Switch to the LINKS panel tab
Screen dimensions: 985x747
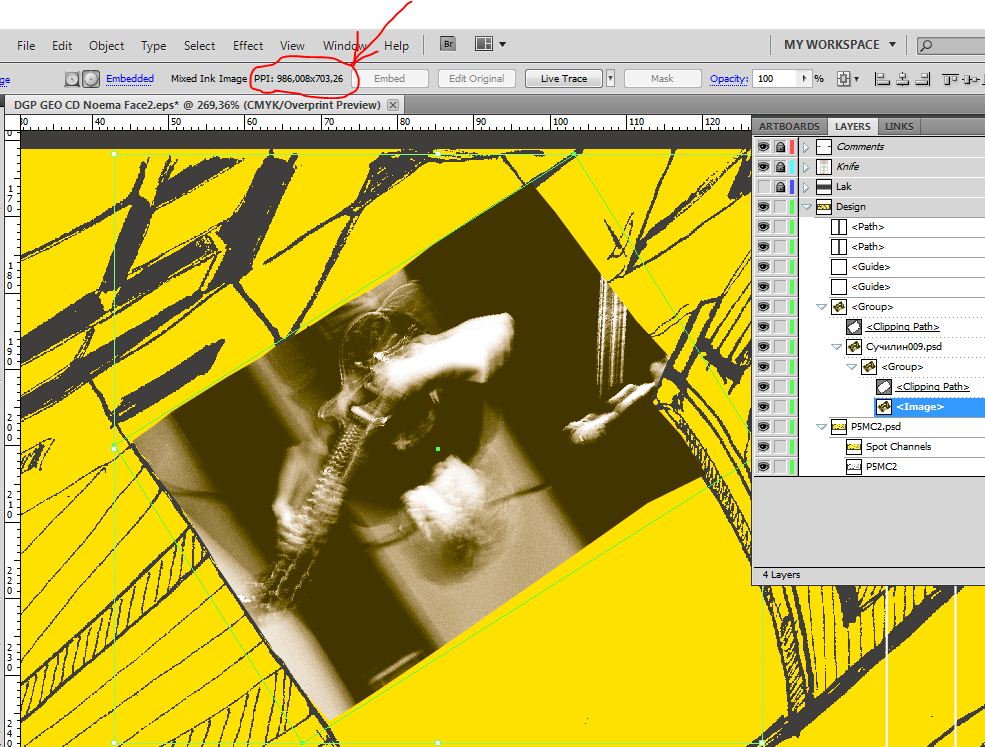[x=899, y=126]
